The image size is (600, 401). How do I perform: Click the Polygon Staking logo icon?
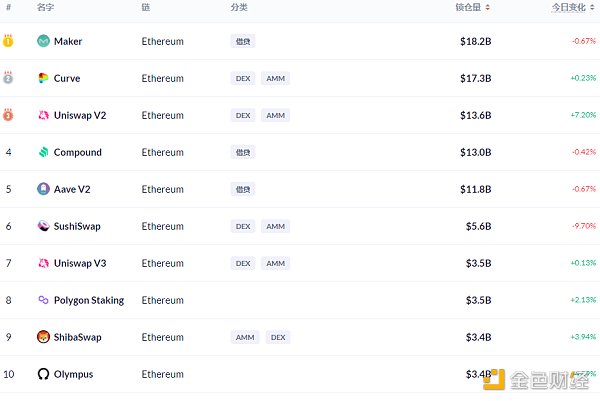pyautogui.click(x=43, y=300)
